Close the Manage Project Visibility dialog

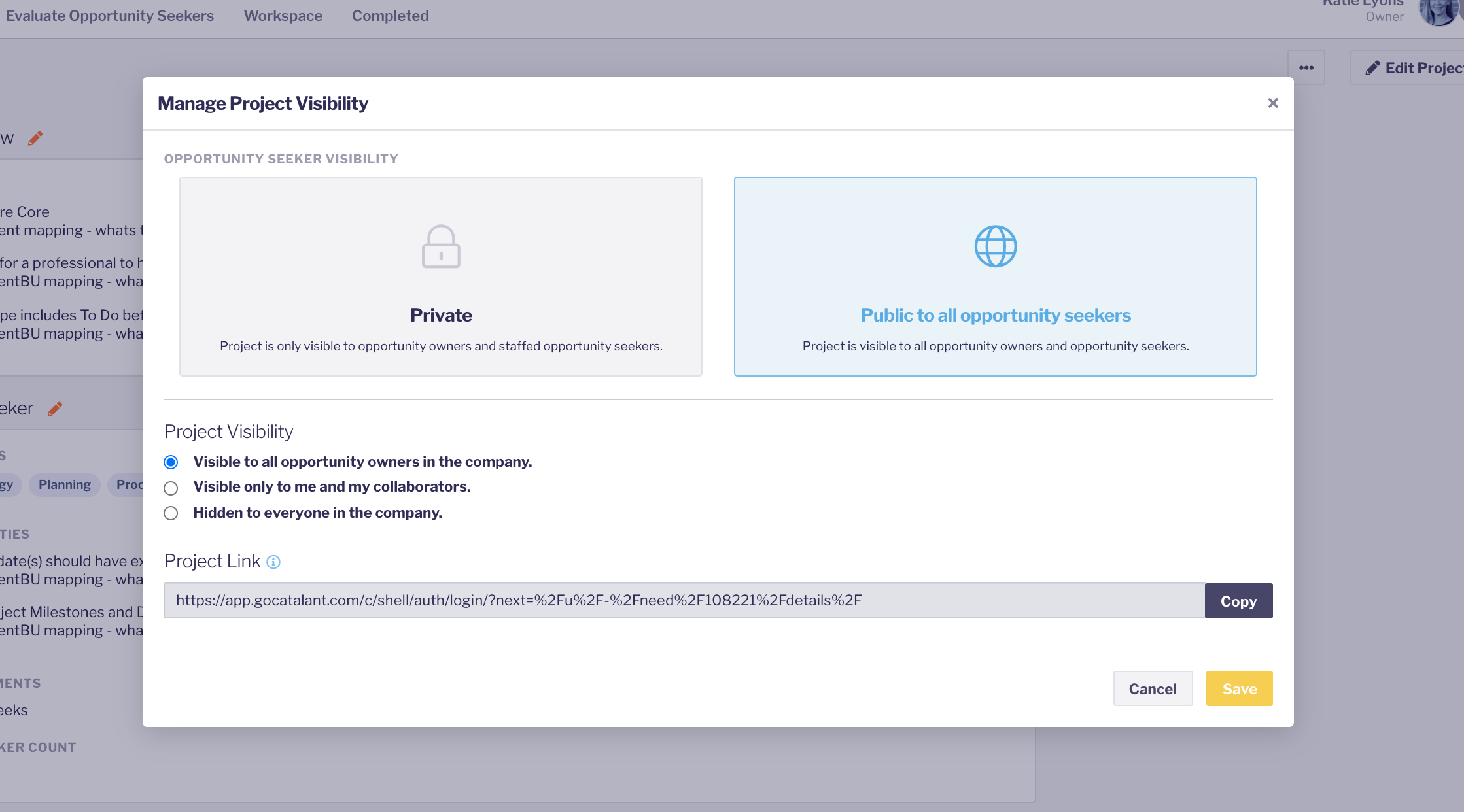(1272, 103)
